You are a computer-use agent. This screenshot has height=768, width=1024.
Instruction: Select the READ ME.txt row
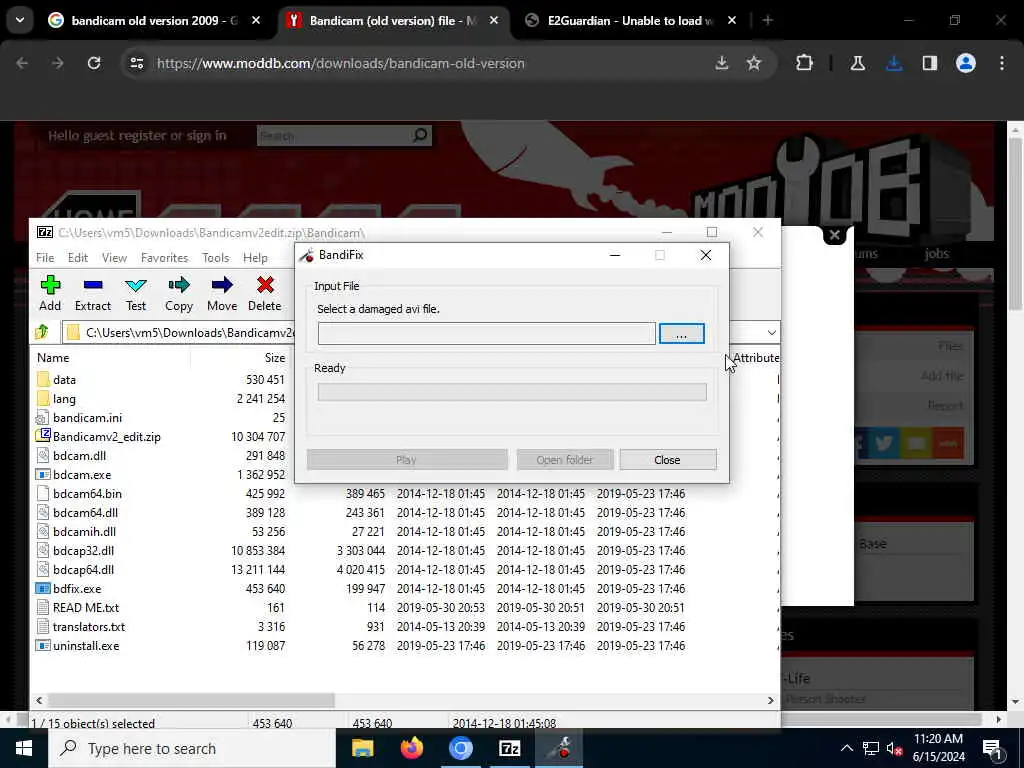click(404, 608)
